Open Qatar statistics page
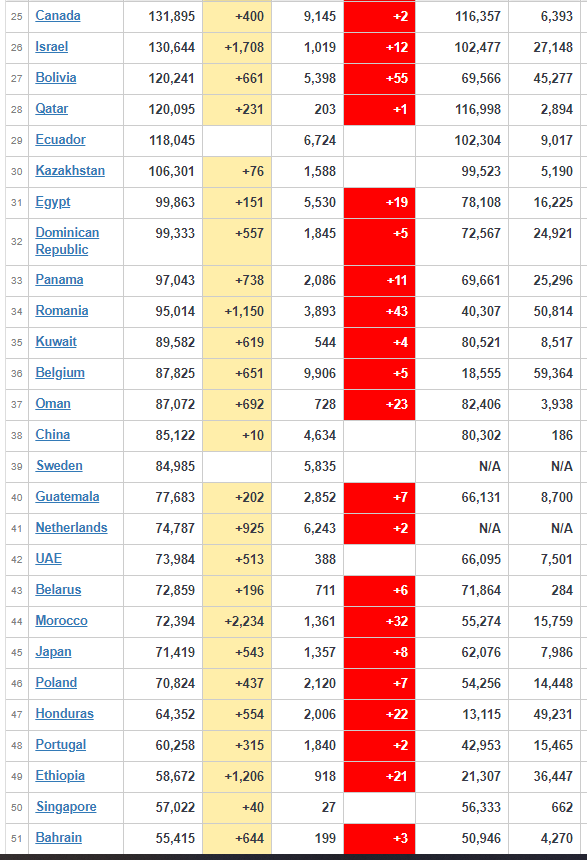The width and height of the screenshot is (587, 860). (x=52, y=109)
